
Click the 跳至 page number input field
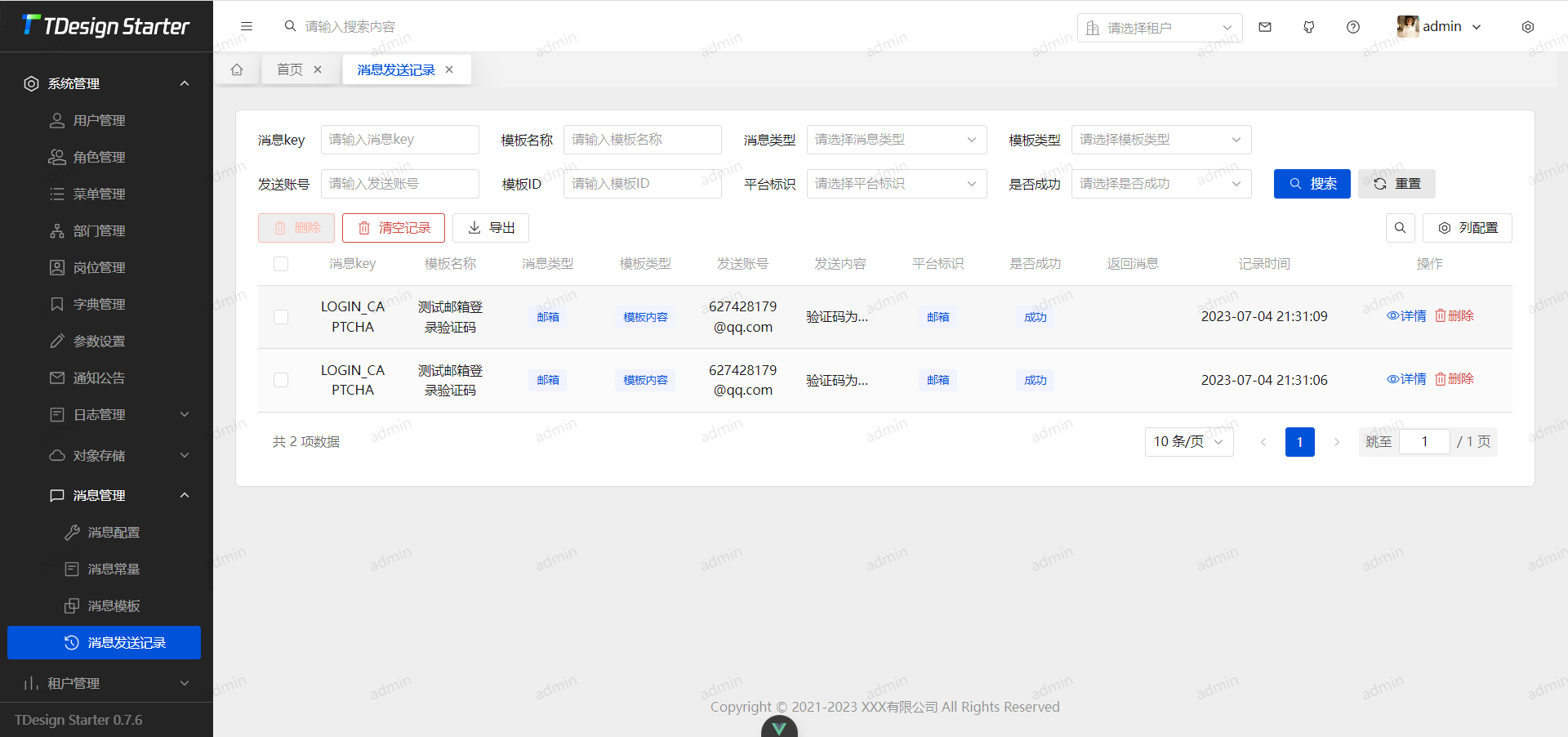click(x=1424, y=441)
